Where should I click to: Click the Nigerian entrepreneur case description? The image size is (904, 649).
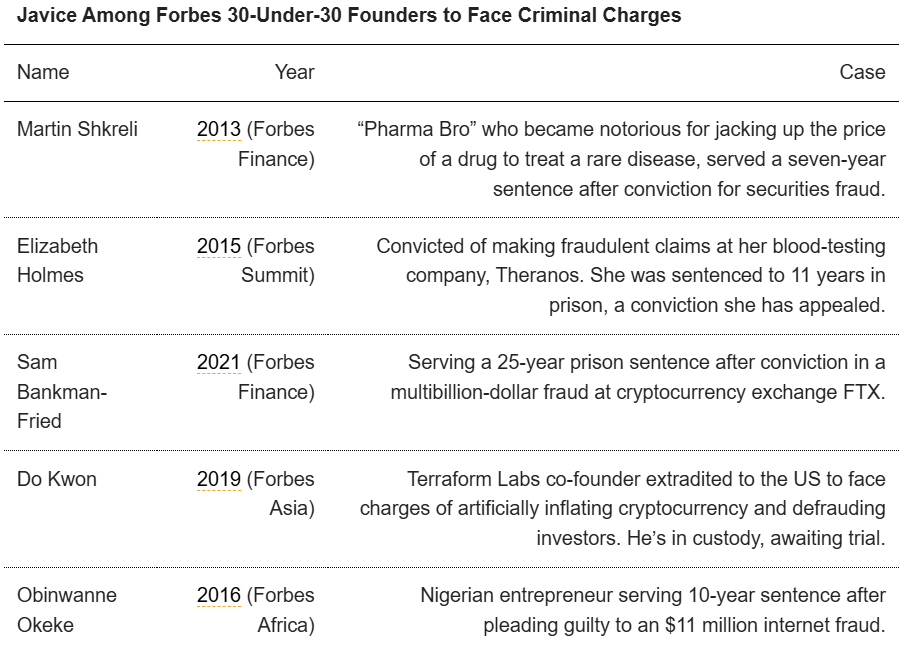[x=653, y=610]
